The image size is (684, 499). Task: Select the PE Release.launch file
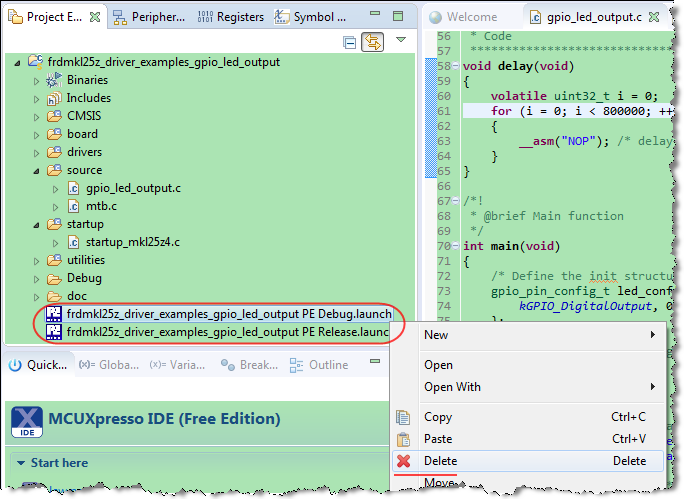click(227, 332)
